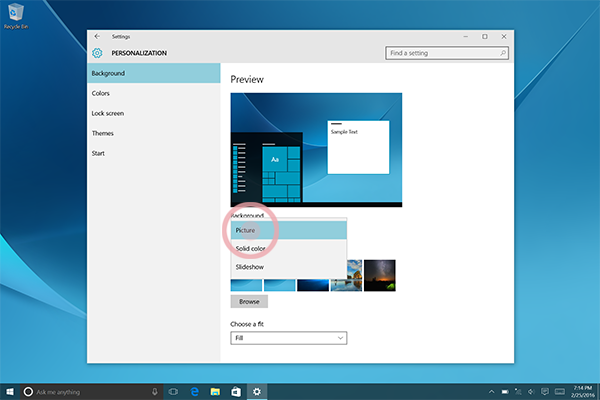Open the Recycle Bin desktop icon
This screenshot has width=600, height=400.
(x=16, y=16)
